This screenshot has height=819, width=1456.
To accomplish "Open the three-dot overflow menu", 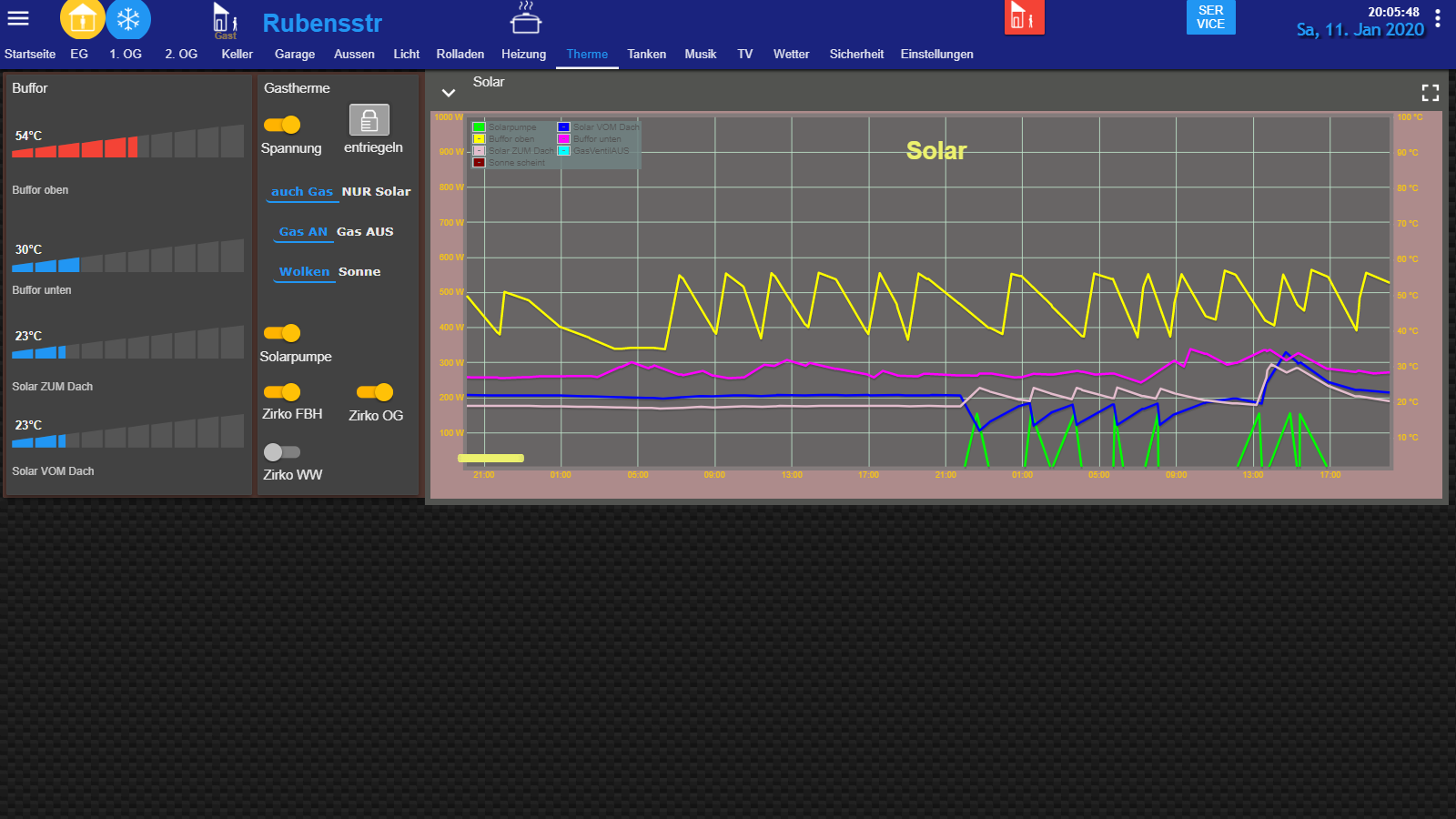I will [x=1438, y=18].
